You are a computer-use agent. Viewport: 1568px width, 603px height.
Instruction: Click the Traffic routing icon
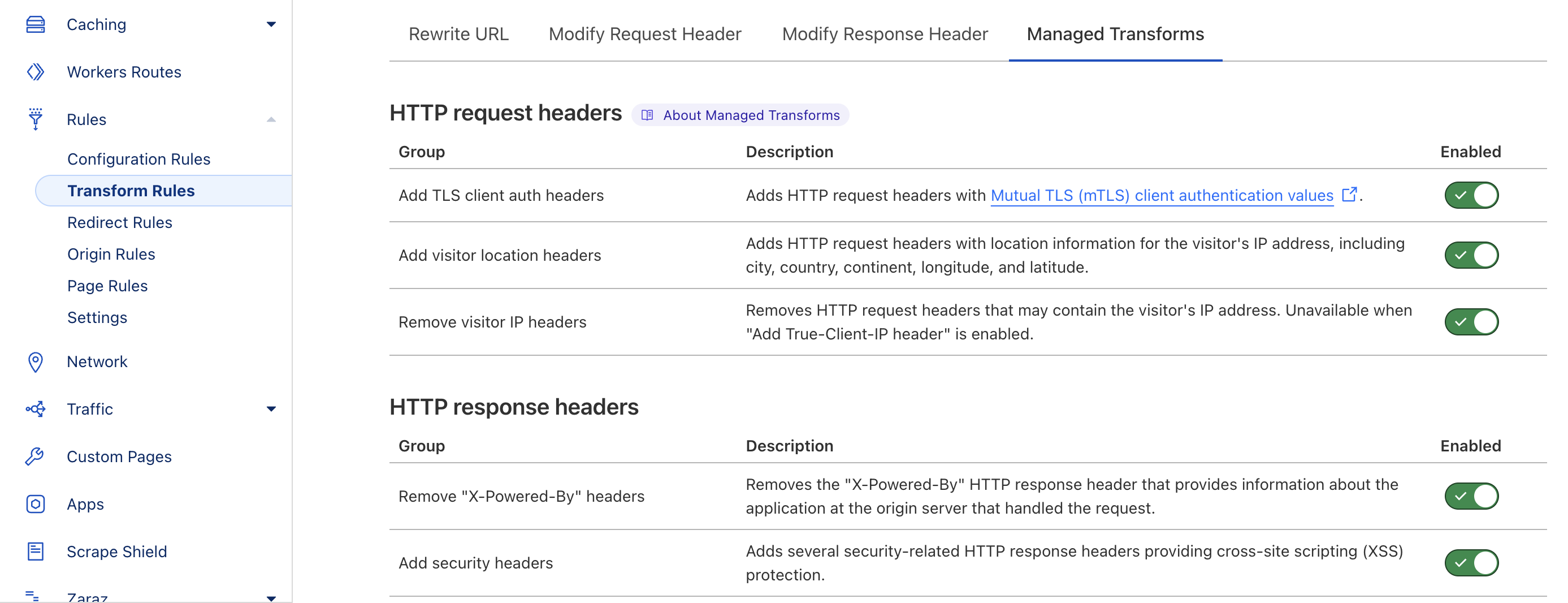tap(35, 409)
